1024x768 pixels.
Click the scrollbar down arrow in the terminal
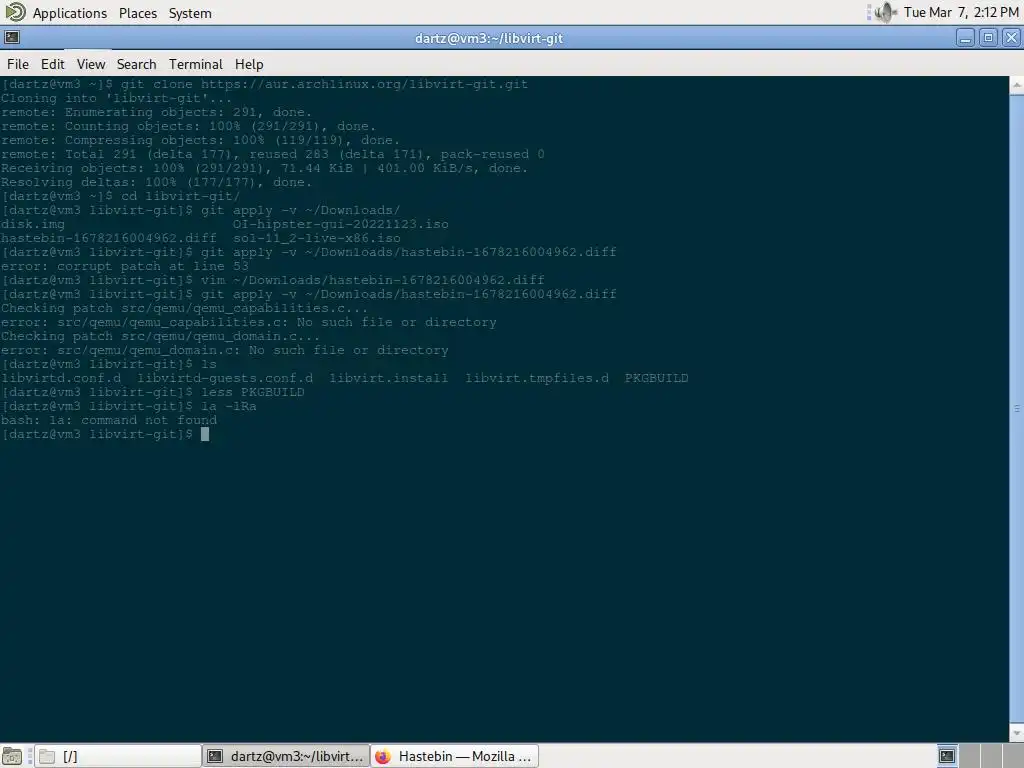coord(1017,733)
